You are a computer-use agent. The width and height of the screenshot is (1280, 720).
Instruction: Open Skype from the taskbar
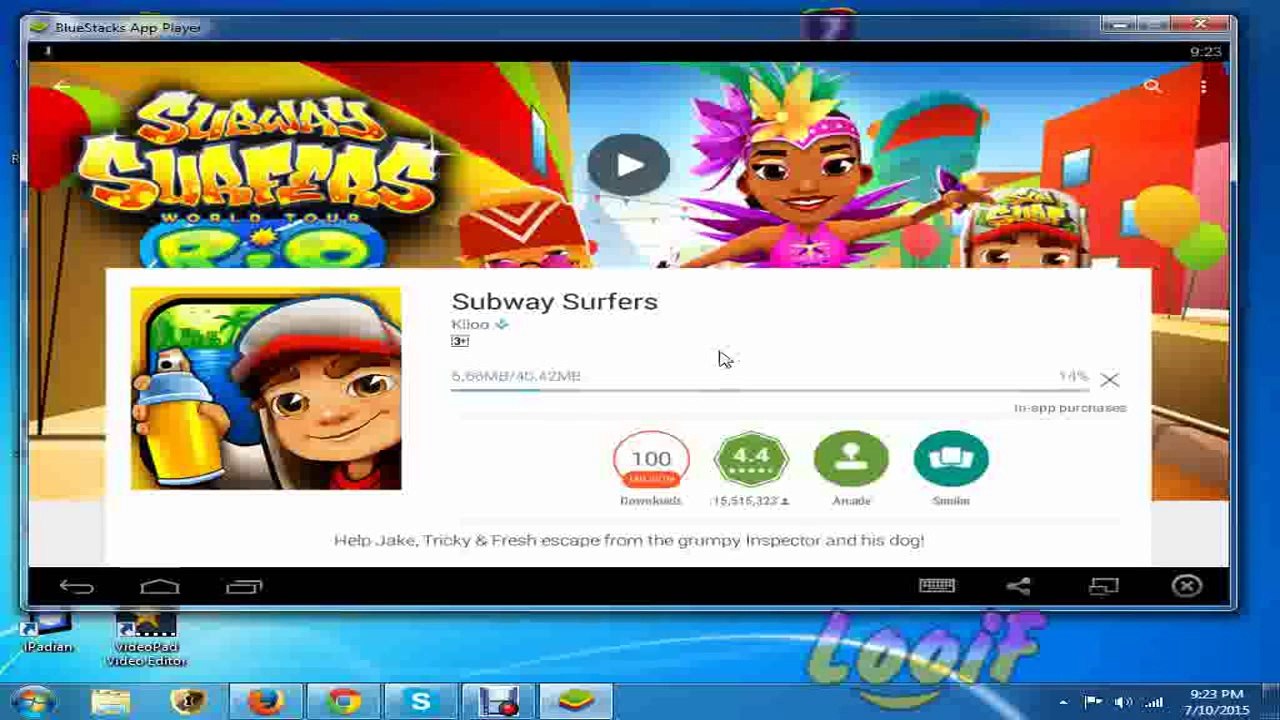click(421, 702)
